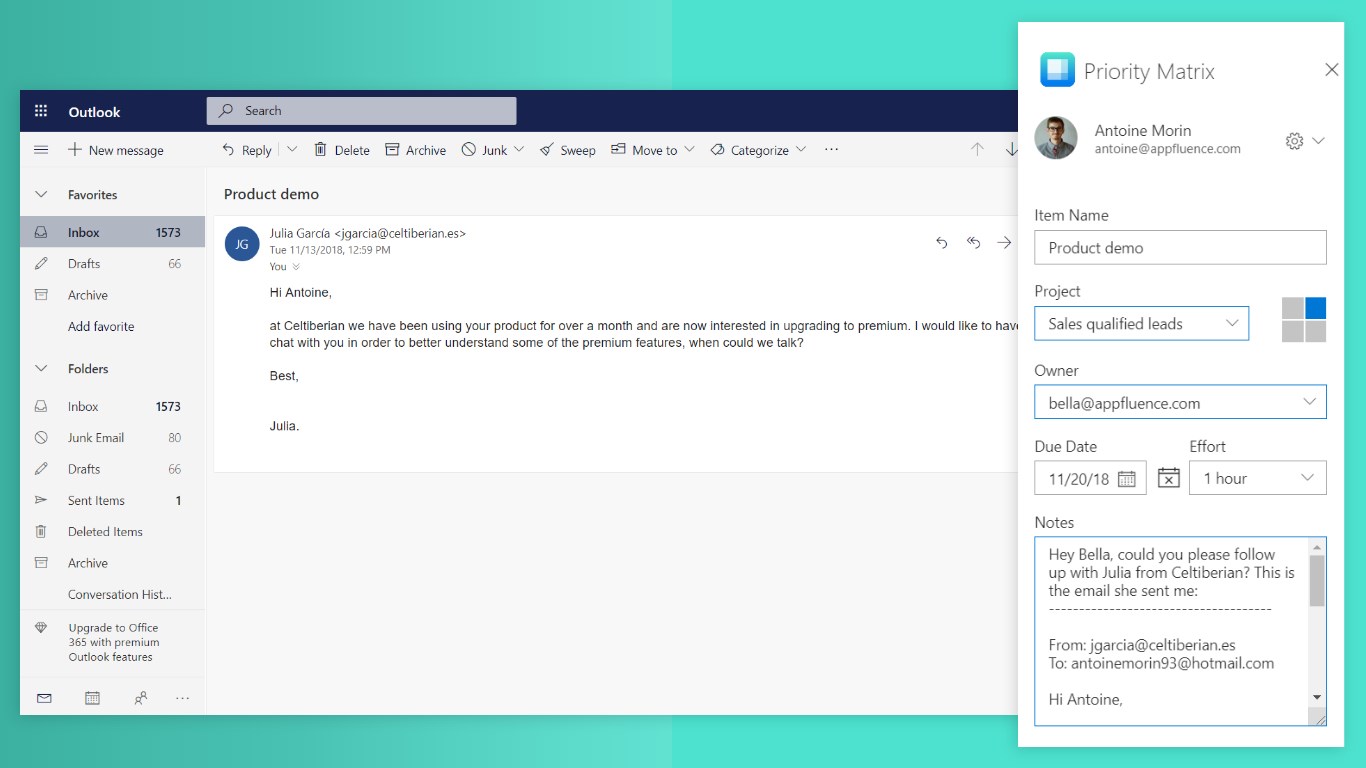Expand the settings chevron next to gear
Screen dimensions: 1366x768
1318,141
